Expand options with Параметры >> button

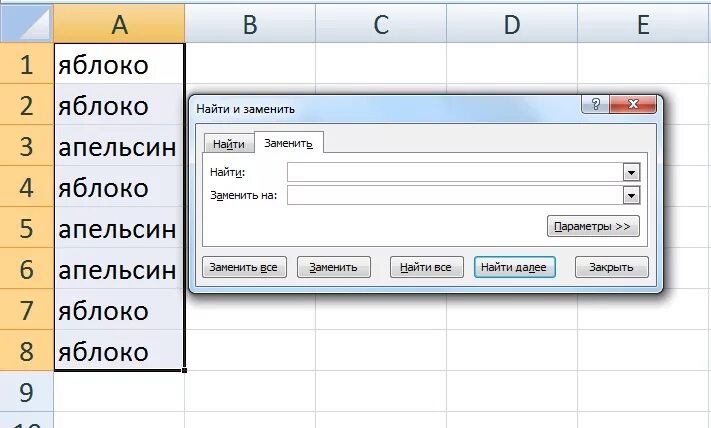coord(593,226)
